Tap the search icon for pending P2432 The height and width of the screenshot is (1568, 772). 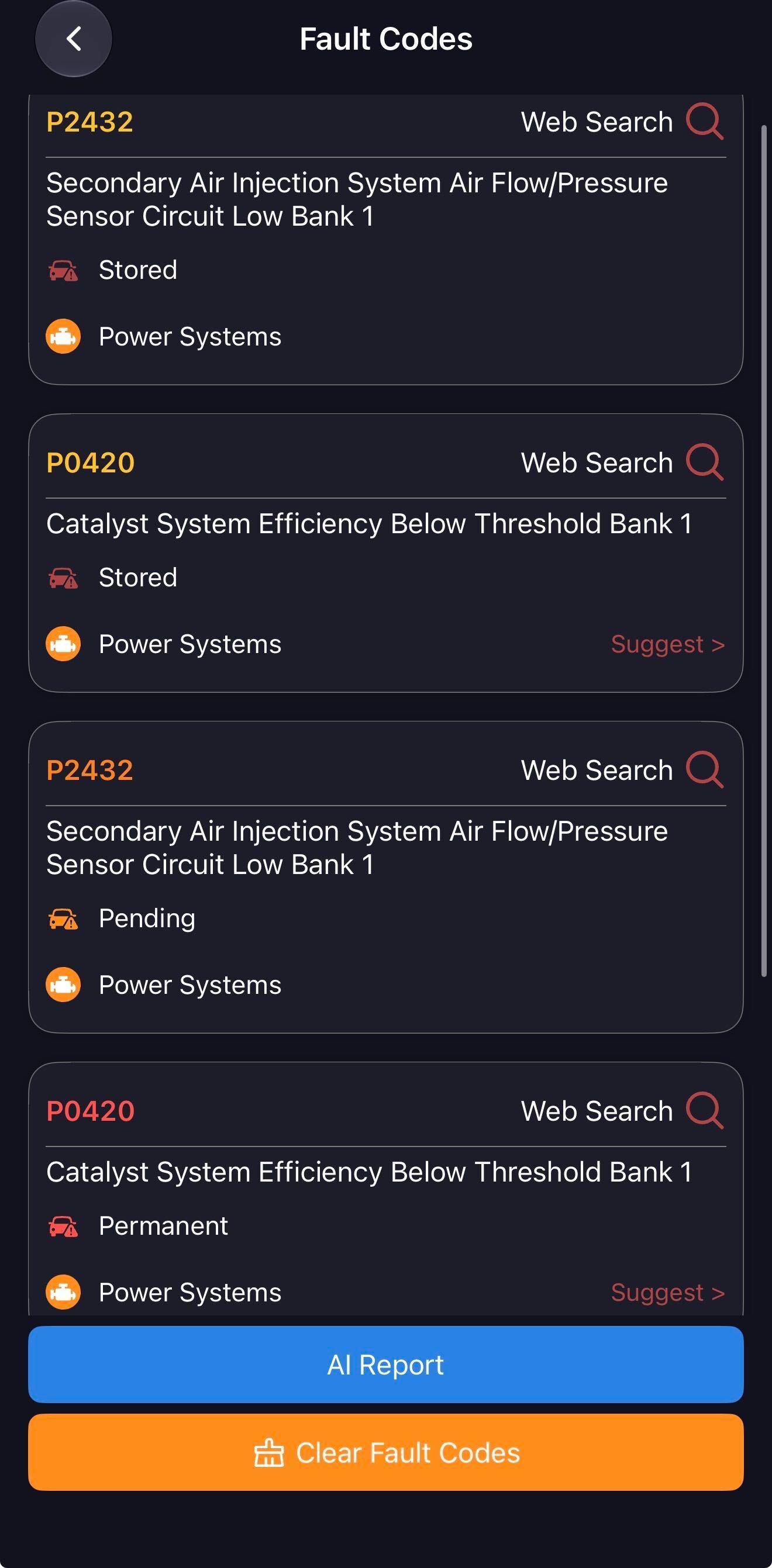pos(704,770)
